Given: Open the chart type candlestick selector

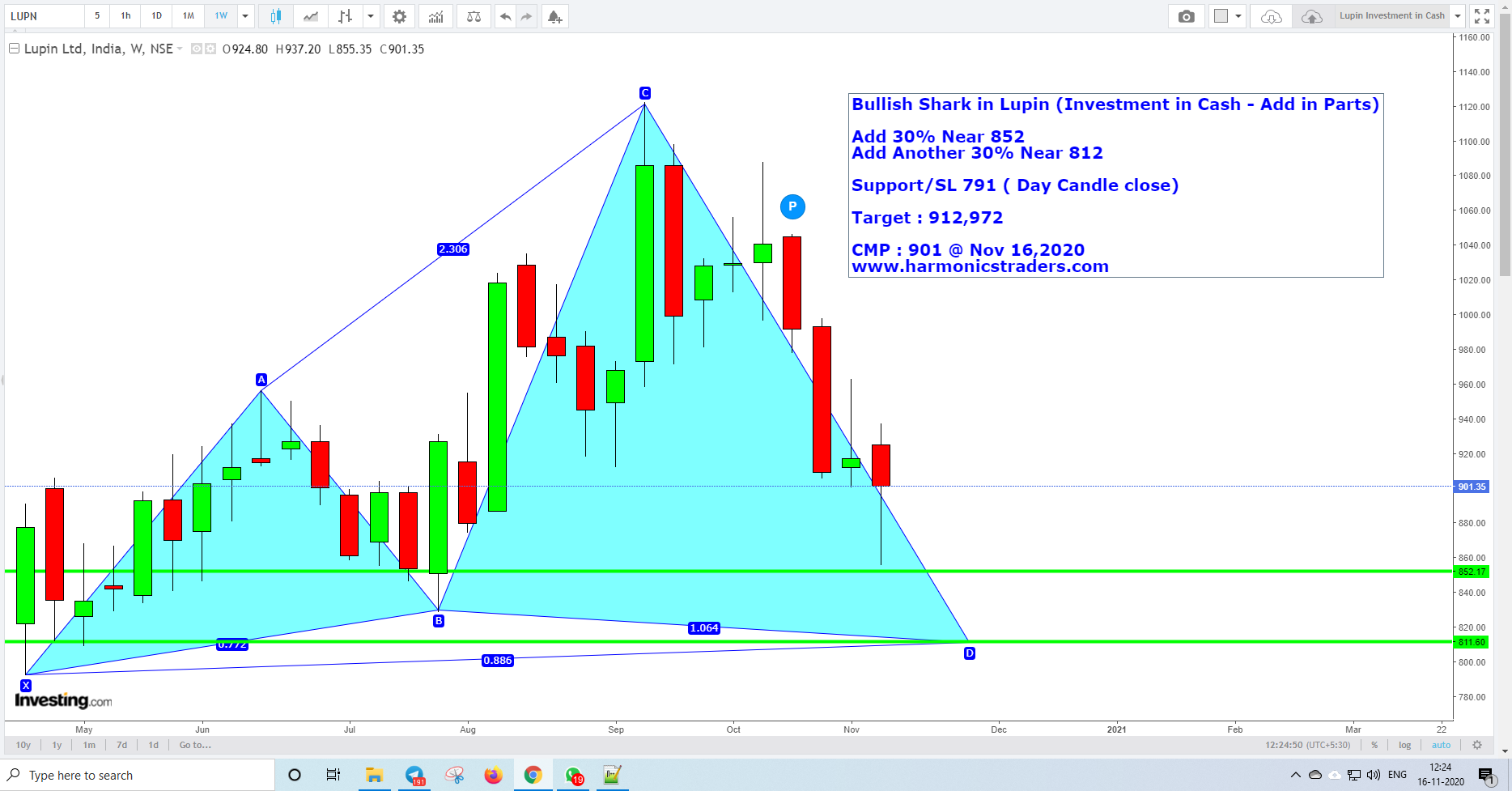Looking at the screenshot, I should coord(274,15).
